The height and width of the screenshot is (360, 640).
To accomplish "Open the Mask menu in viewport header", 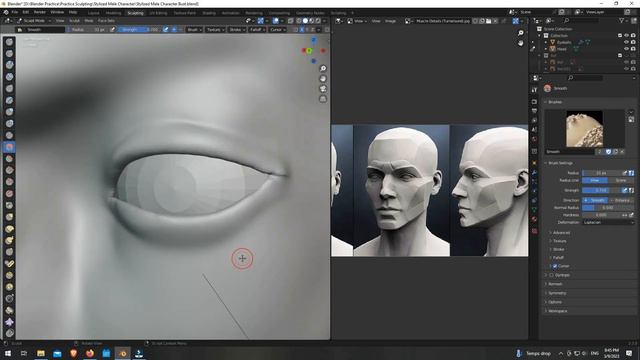I will pos(89,20).
